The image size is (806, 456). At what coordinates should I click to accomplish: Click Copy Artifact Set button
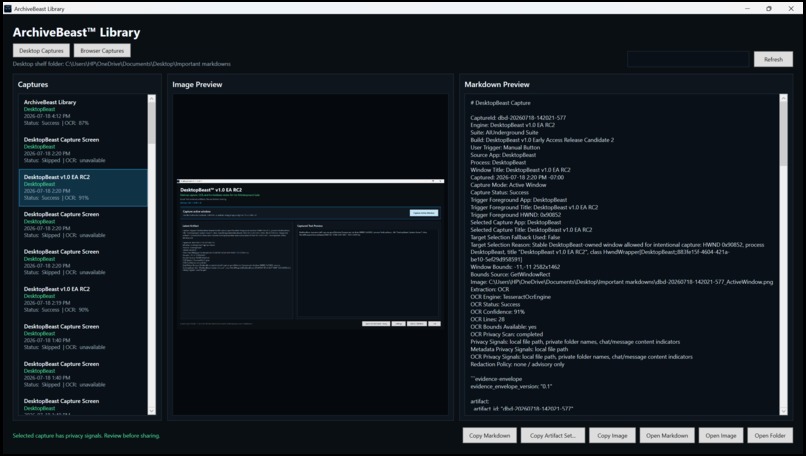553,435
